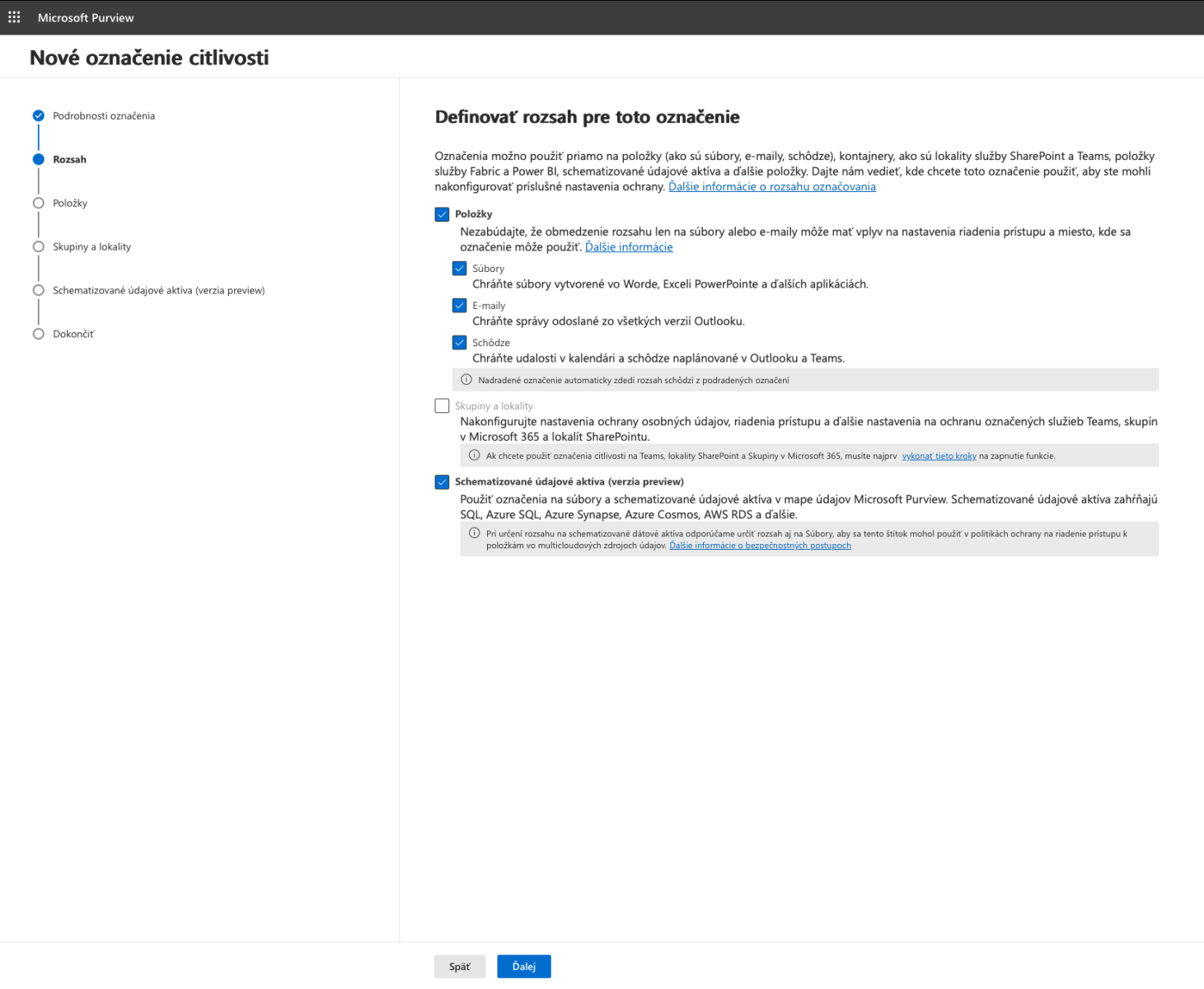Open the vykonať tieto kroky link

[x=939, y=456]
